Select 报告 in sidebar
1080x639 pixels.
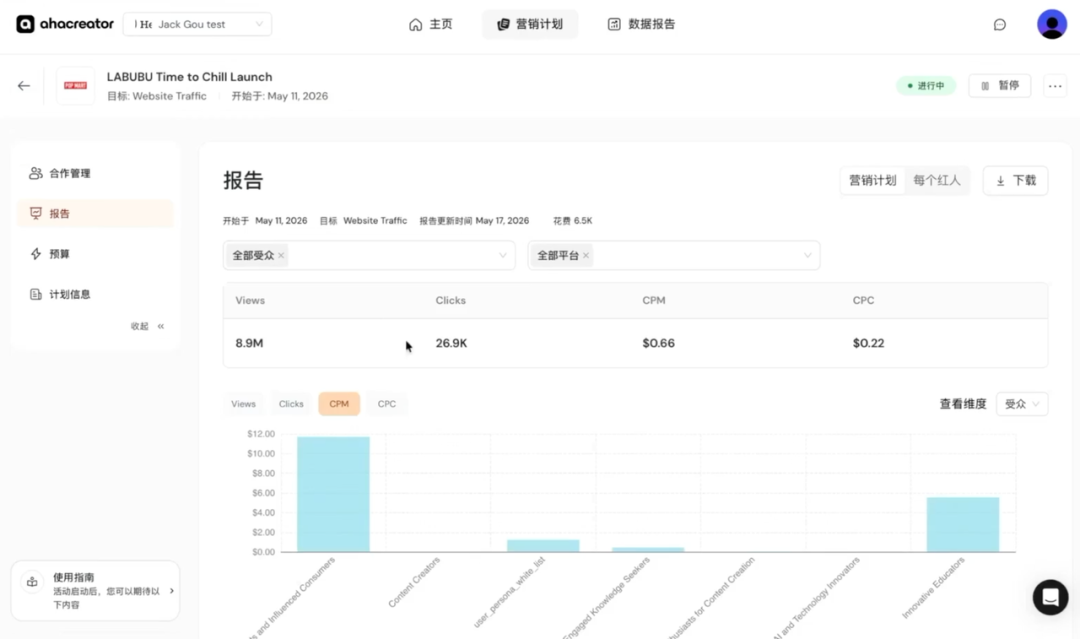[95, 213]
